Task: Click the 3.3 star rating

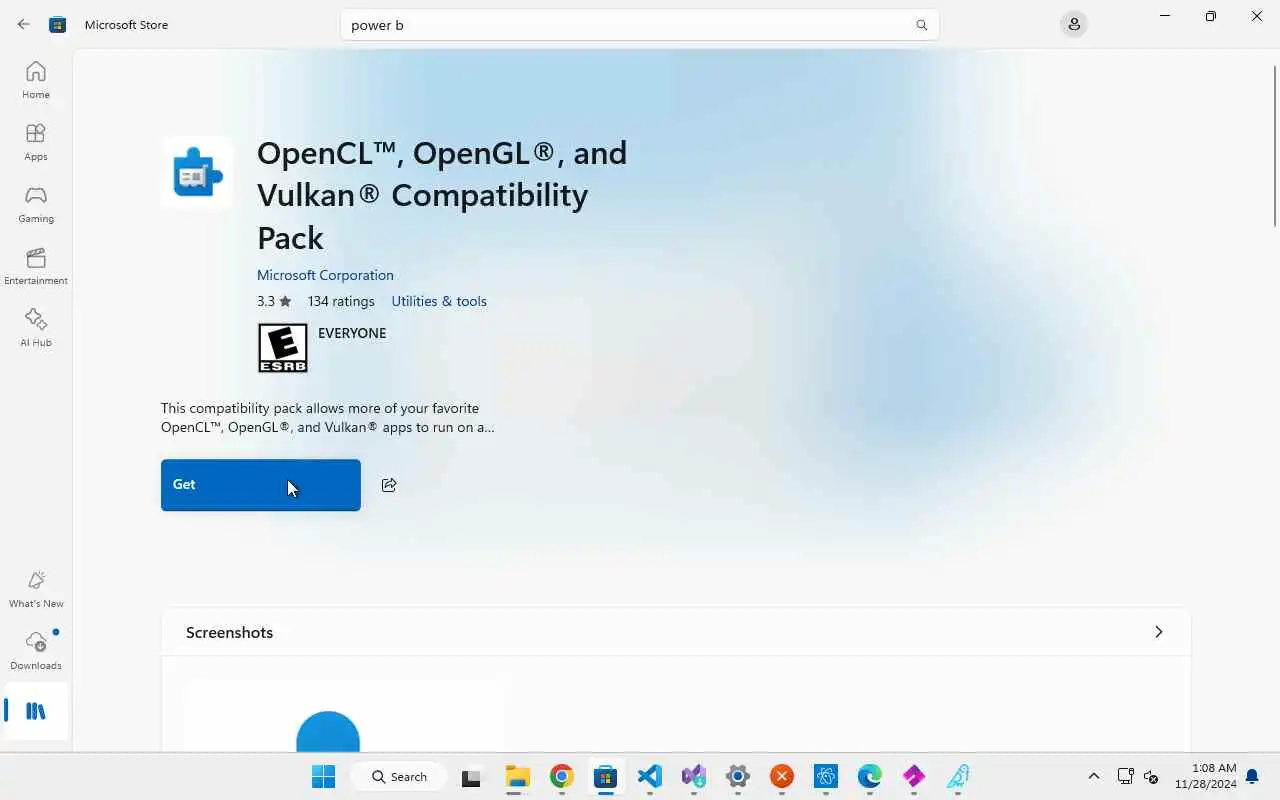Action: [274, 301]
